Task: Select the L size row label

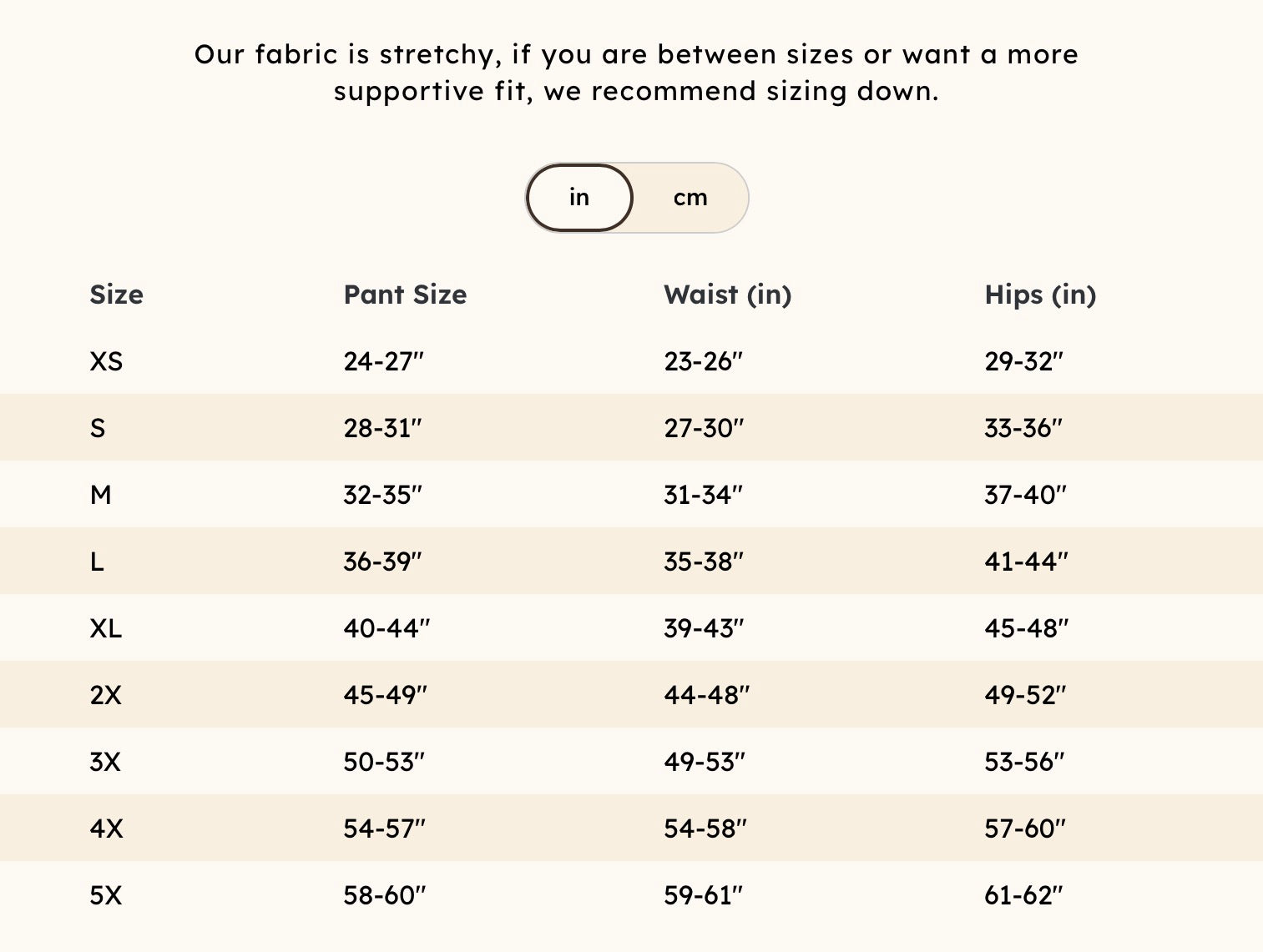Action: (97, 562)
